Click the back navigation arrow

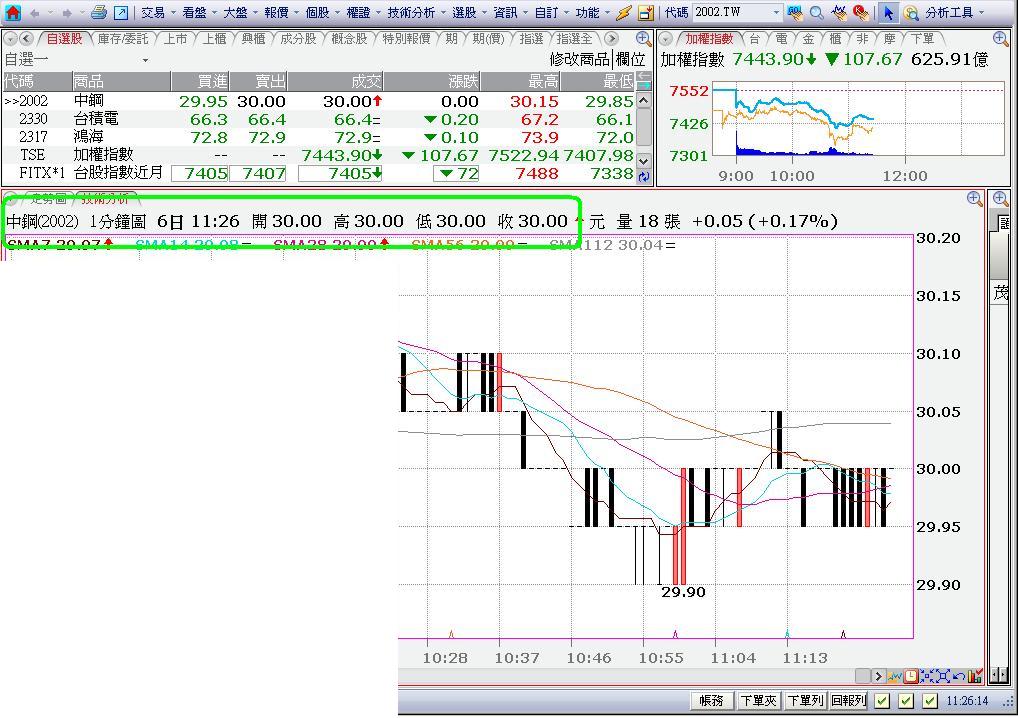coord(35,13)
